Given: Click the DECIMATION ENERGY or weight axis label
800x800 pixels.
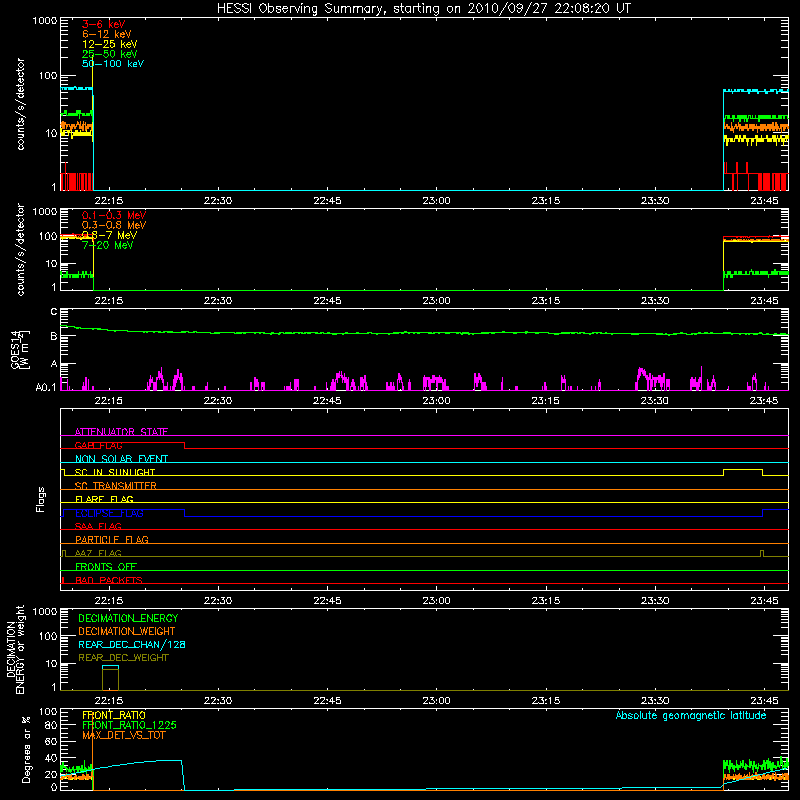Looking at the screenshot, I should tap(15, 649).
